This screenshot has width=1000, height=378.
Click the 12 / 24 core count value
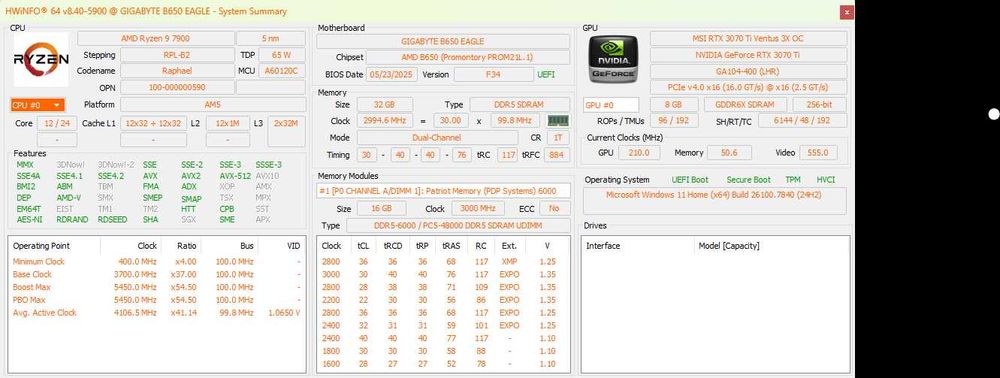coord(57,123)
